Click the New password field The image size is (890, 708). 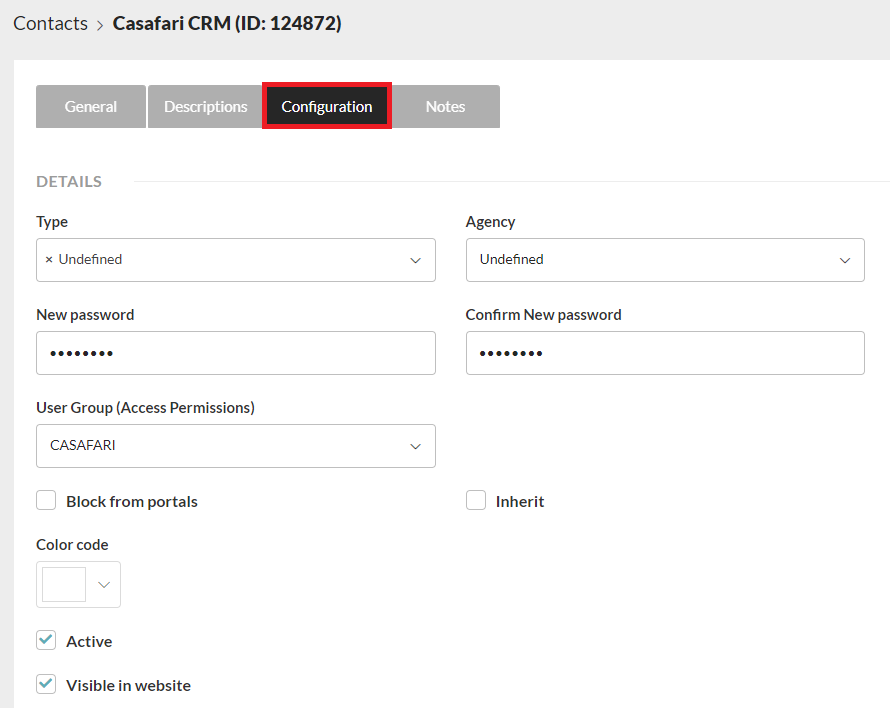click(236, 353)
